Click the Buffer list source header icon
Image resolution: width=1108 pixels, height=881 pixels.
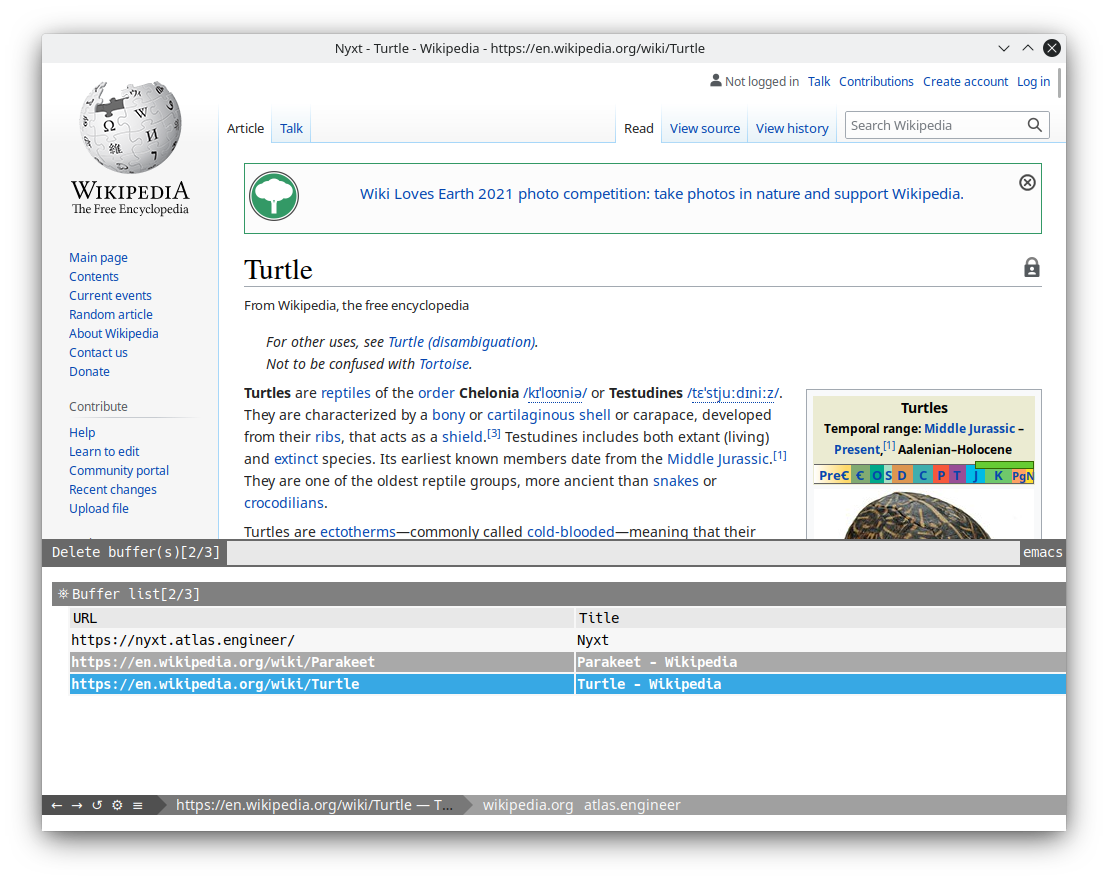click(63, 594)
